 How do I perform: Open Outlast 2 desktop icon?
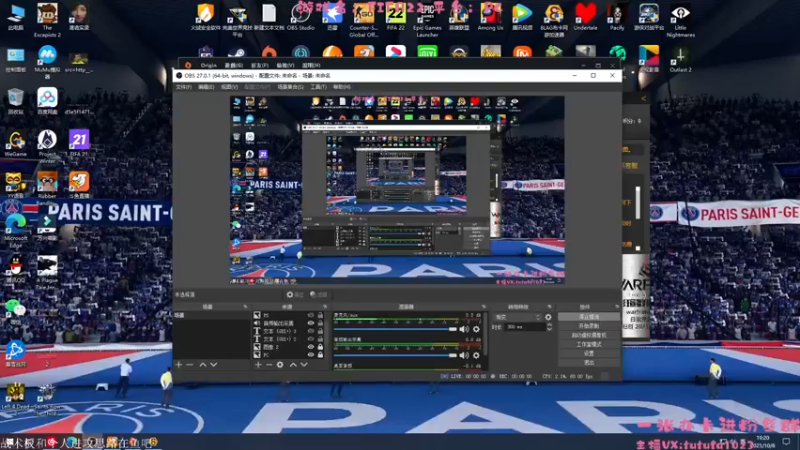click(x=680, y=59)
